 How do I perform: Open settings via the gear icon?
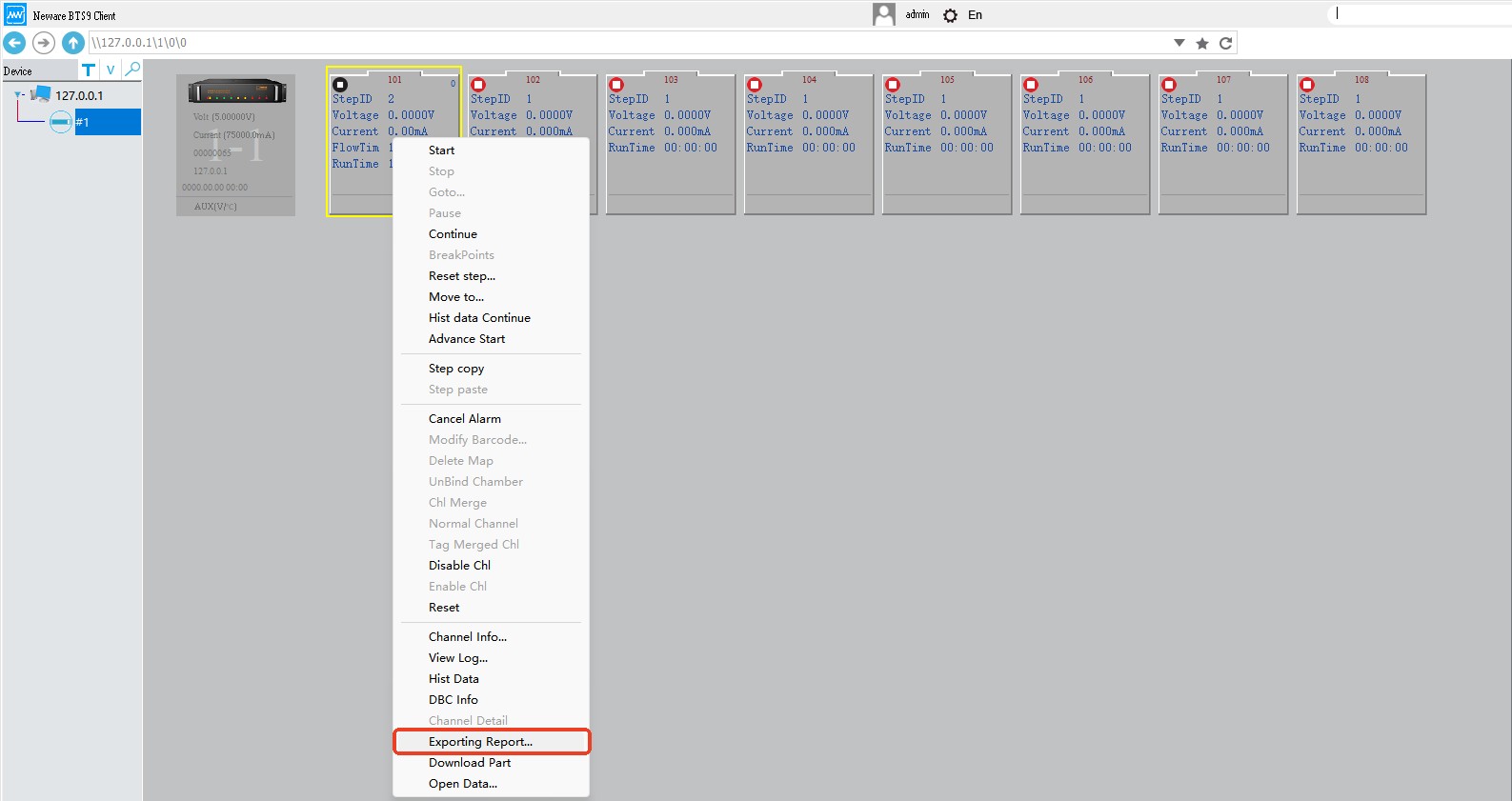click(x=950, y=15)
